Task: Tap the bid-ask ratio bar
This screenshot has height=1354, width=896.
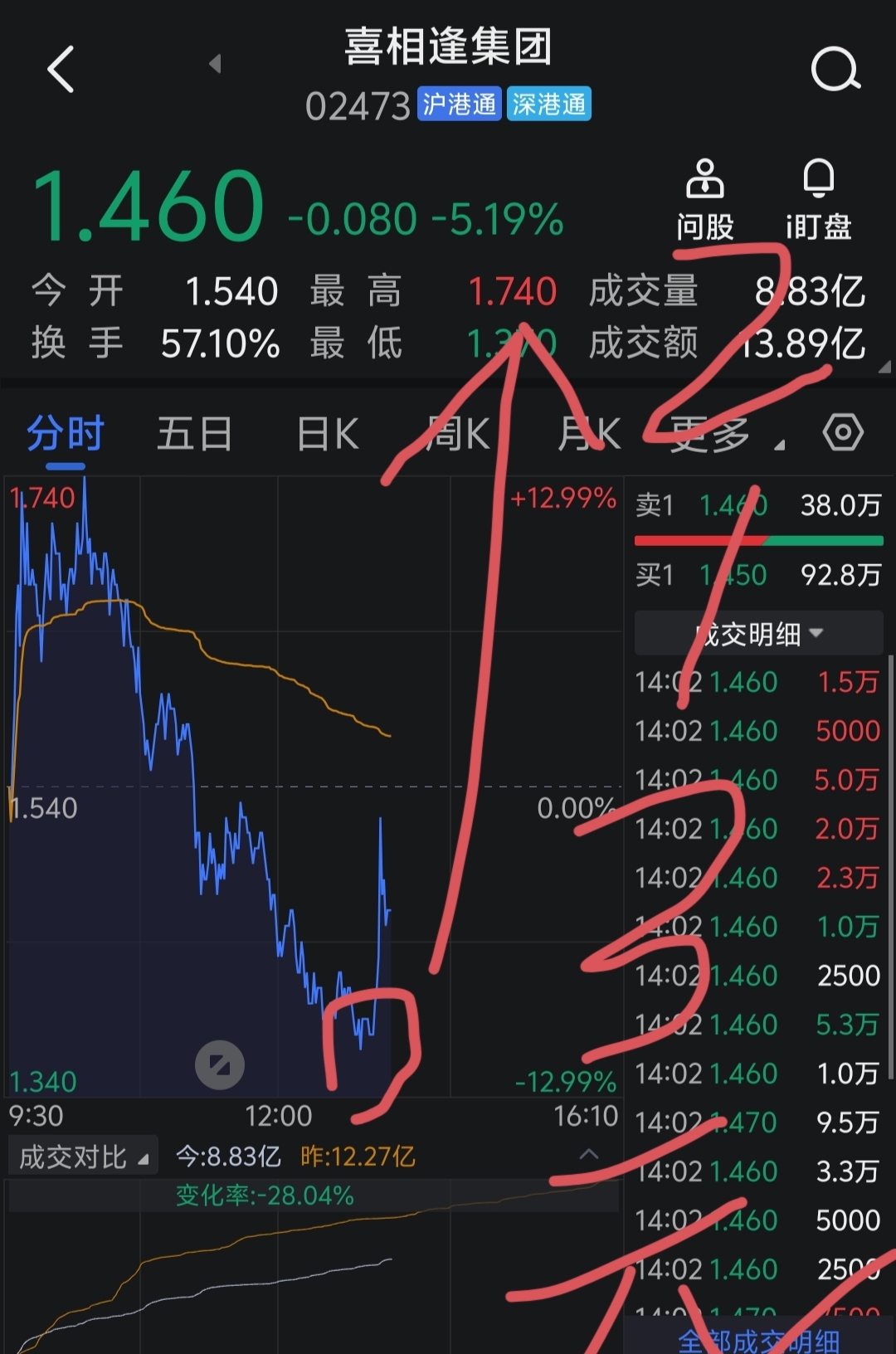Action: point(758,541)
